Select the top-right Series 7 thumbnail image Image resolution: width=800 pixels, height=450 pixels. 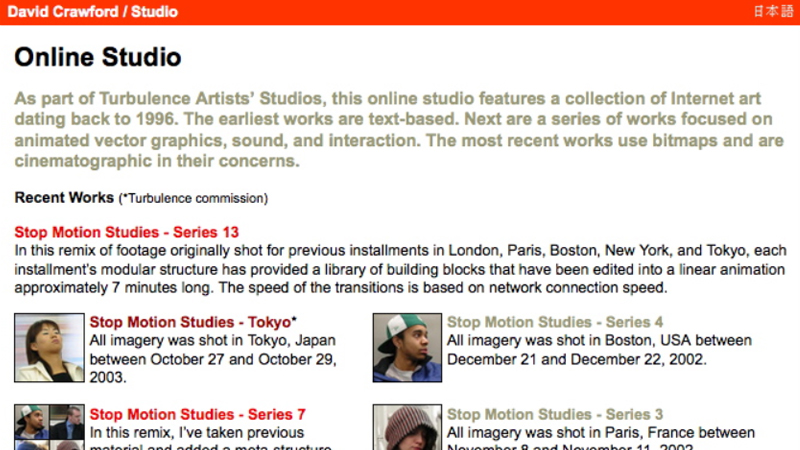(x=67, y=422)
